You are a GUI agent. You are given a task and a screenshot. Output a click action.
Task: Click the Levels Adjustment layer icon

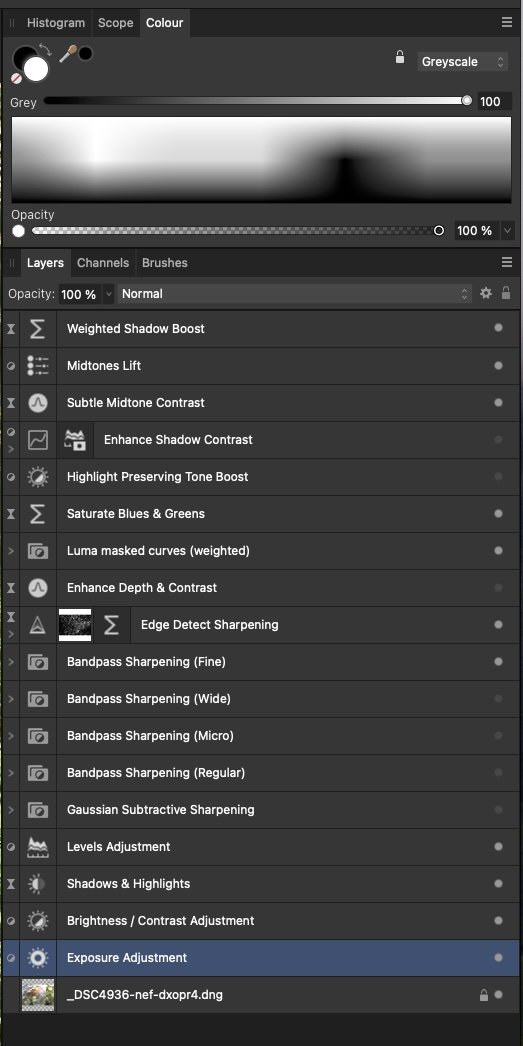38,847
